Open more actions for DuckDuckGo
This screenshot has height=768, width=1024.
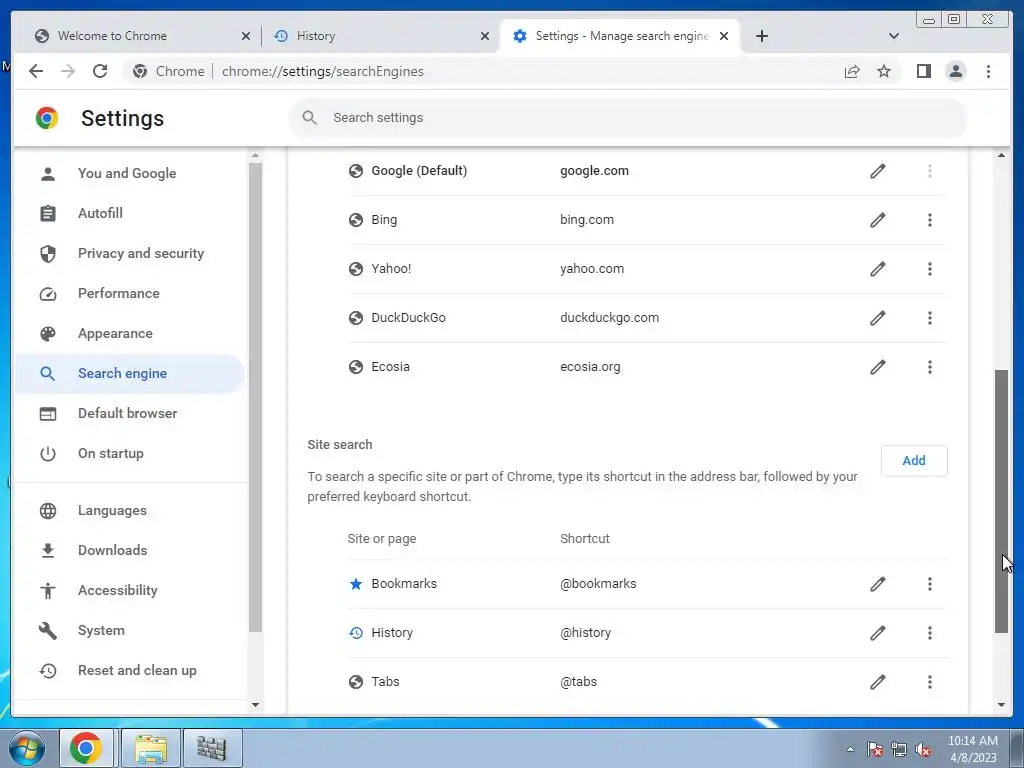tap(929, 318)
